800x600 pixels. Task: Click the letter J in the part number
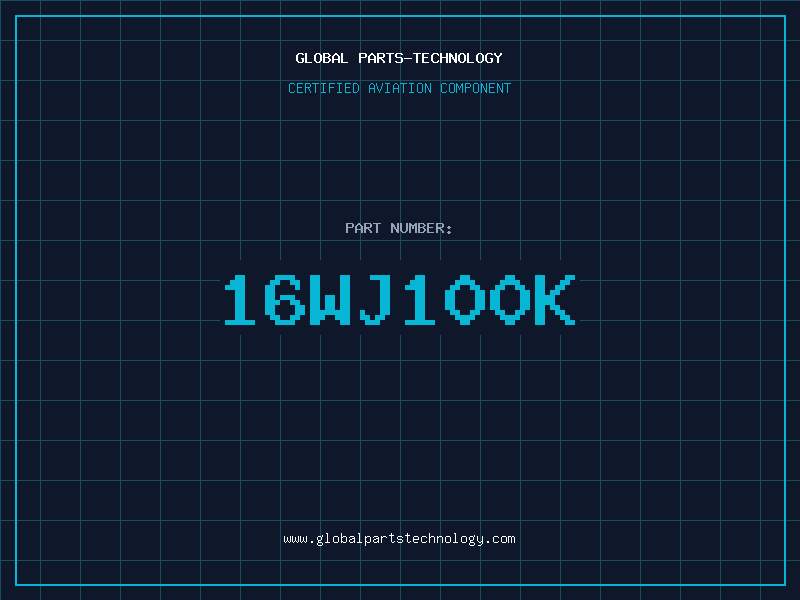coord(375,300)
